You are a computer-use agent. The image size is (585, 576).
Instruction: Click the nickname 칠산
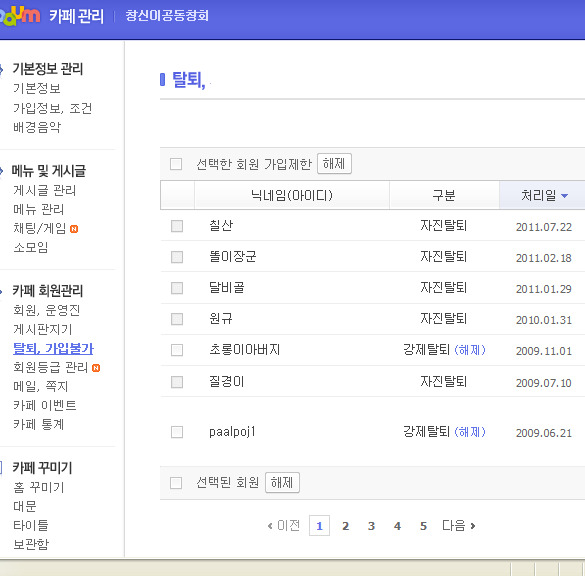click(221, 225)
